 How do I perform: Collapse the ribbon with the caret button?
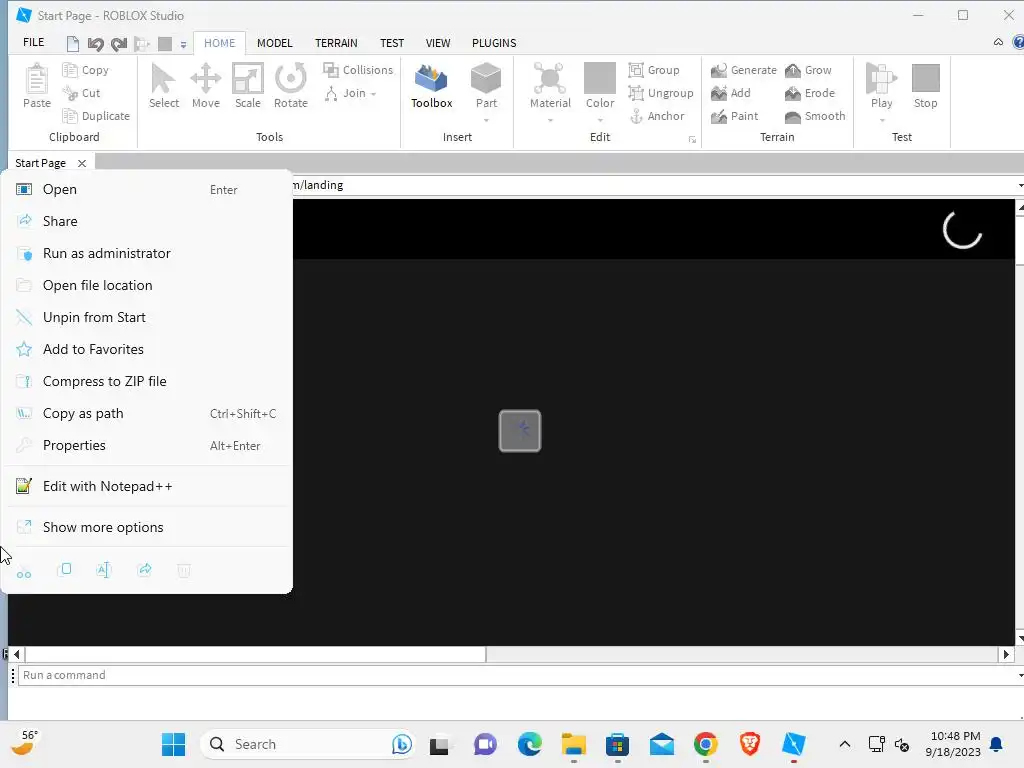pyautogui.click(x=998, y=42)
